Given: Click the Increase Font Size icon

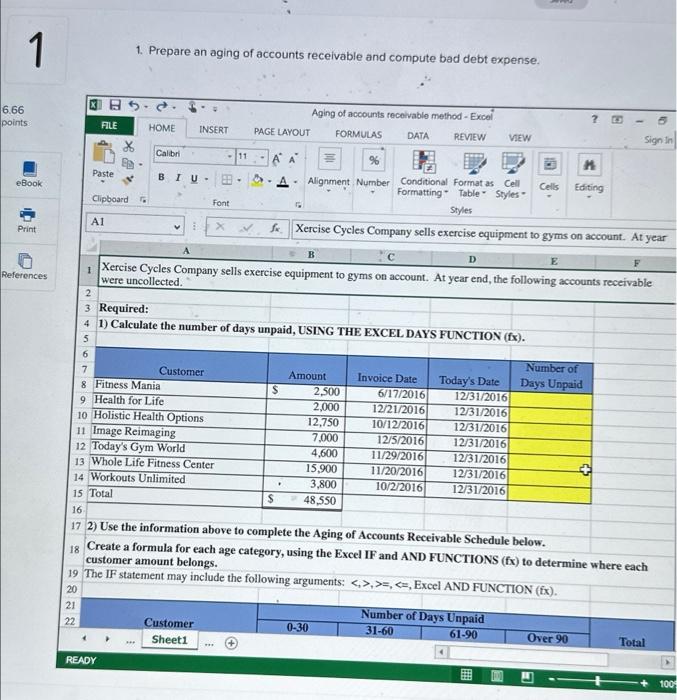Looking at the screenshot, I should (x=276, y=158).
